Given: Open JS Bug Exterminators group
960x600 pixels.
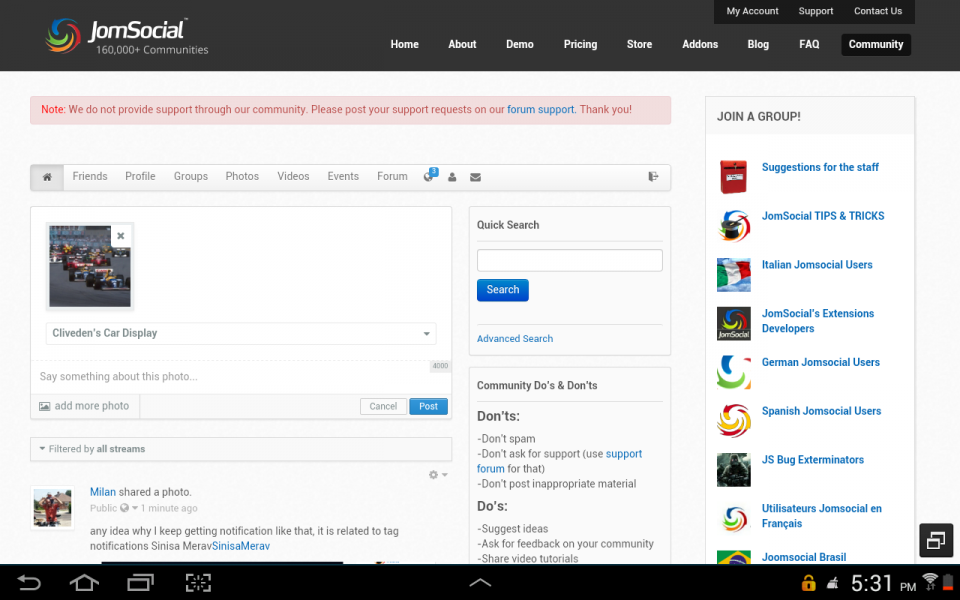Looking at the screenshot, I should pos(812,460).
